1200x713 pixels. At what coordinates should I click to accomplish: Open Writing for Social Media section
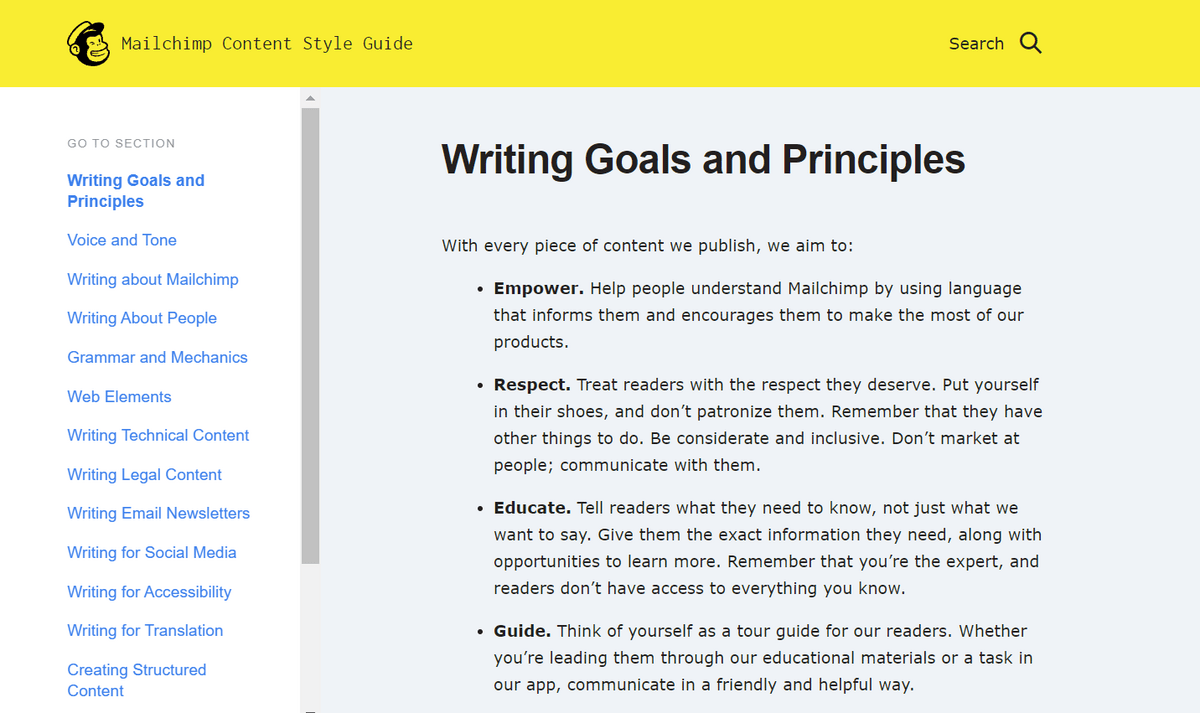click(152, 552)
